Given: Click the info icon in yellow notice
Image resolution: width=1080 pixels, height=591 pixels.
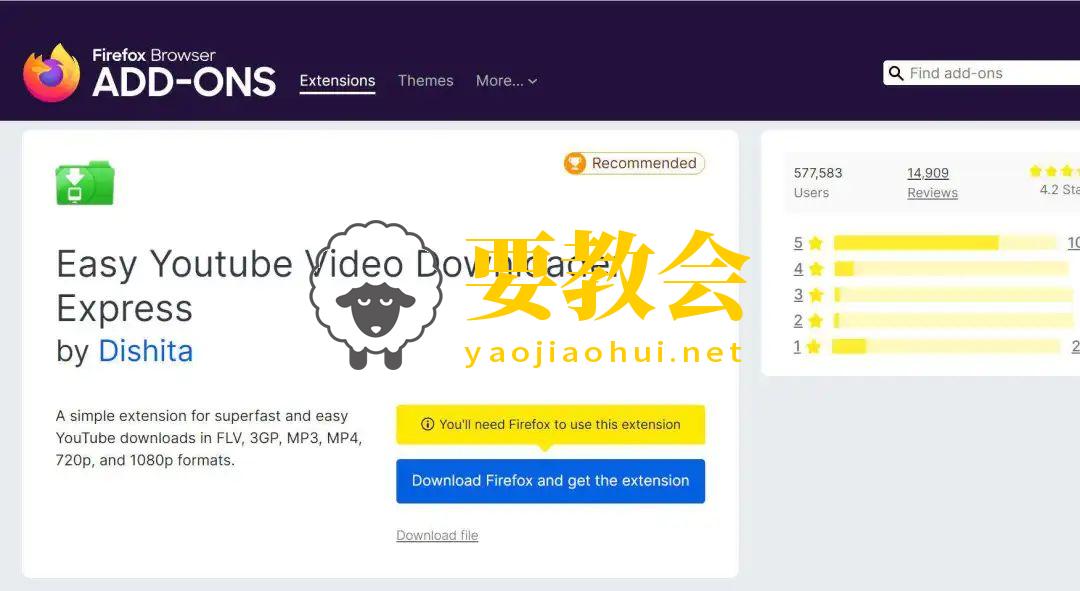Looking at the screenshot, I should (427, 424).
